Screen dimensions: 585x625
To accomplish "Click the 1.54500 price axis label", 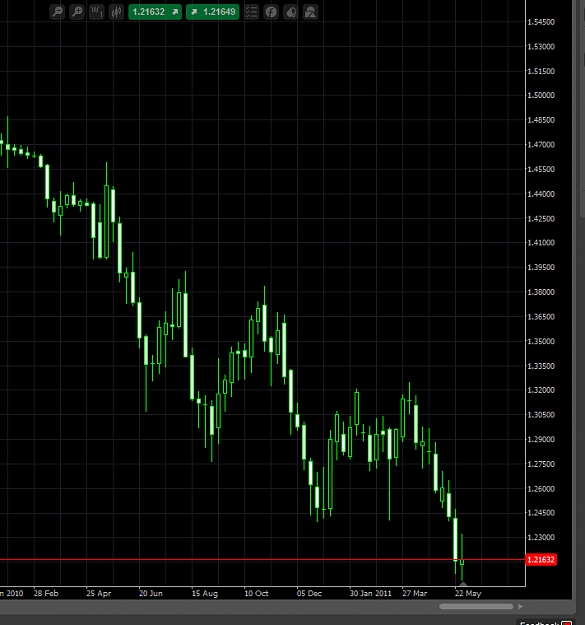I will pos(541,22).
